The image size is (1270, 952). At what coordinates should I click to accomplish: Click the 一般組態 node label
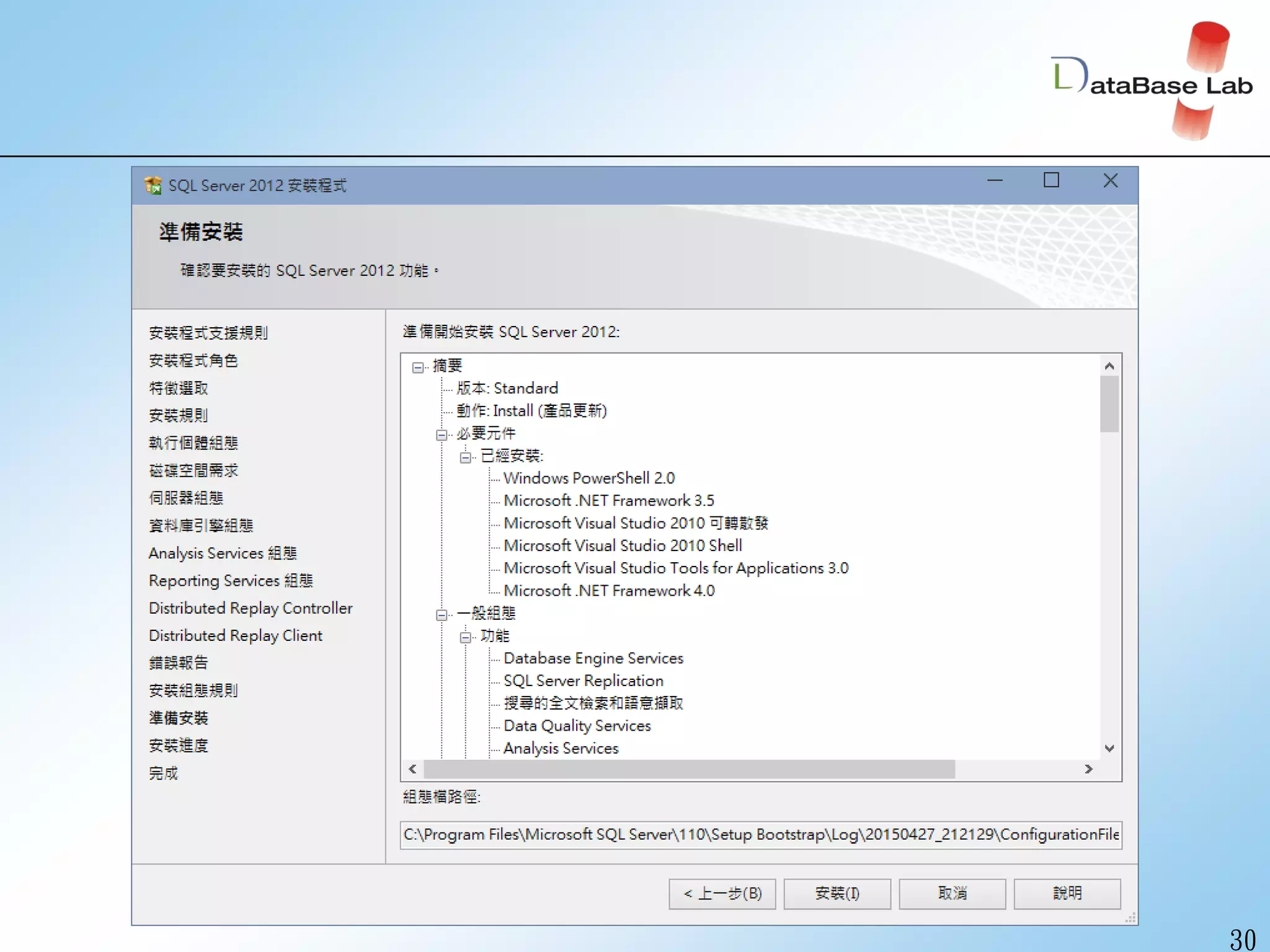coord(486,613)
